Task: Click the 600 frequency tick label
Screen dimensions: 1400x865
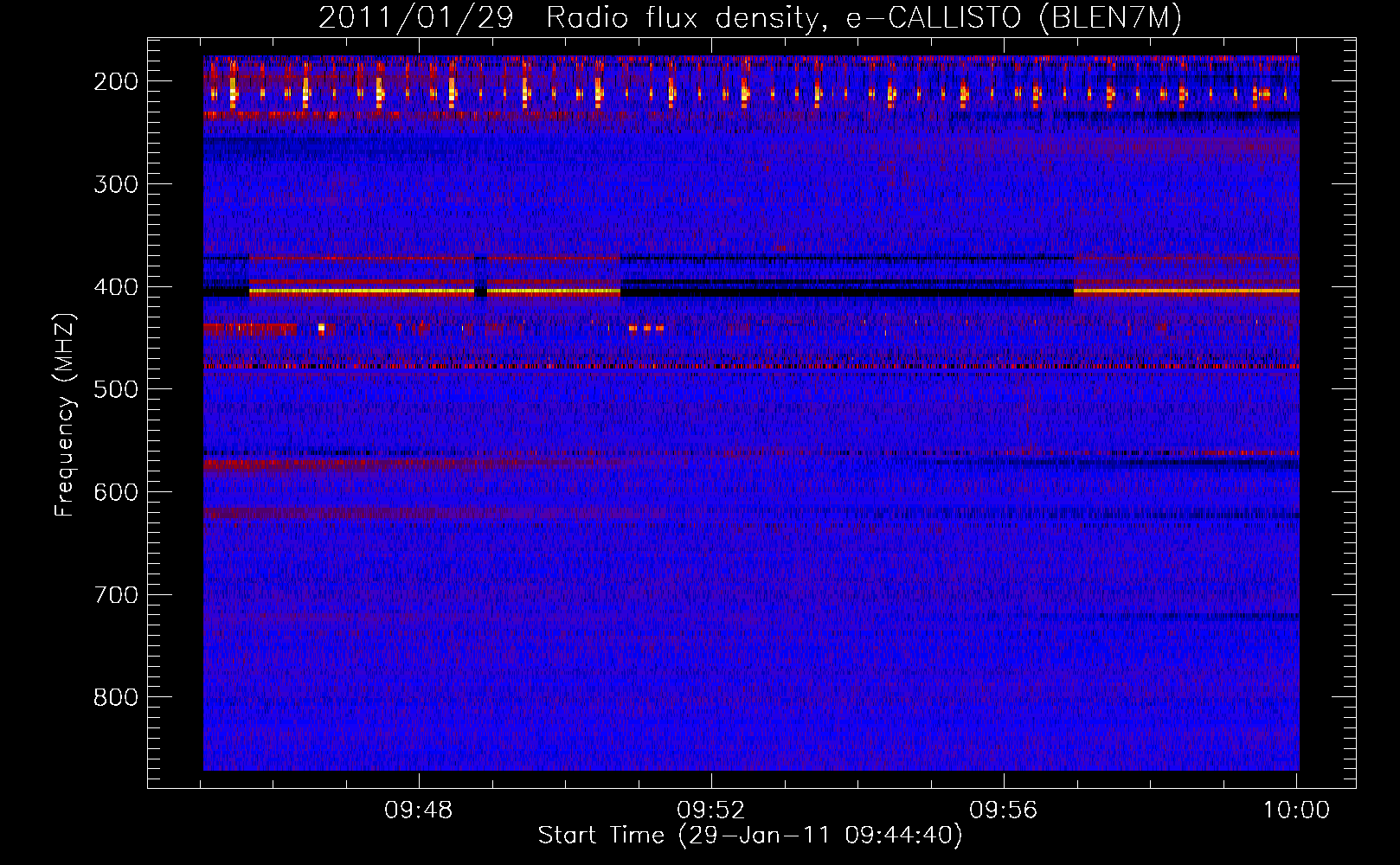Action: point(116,492)
